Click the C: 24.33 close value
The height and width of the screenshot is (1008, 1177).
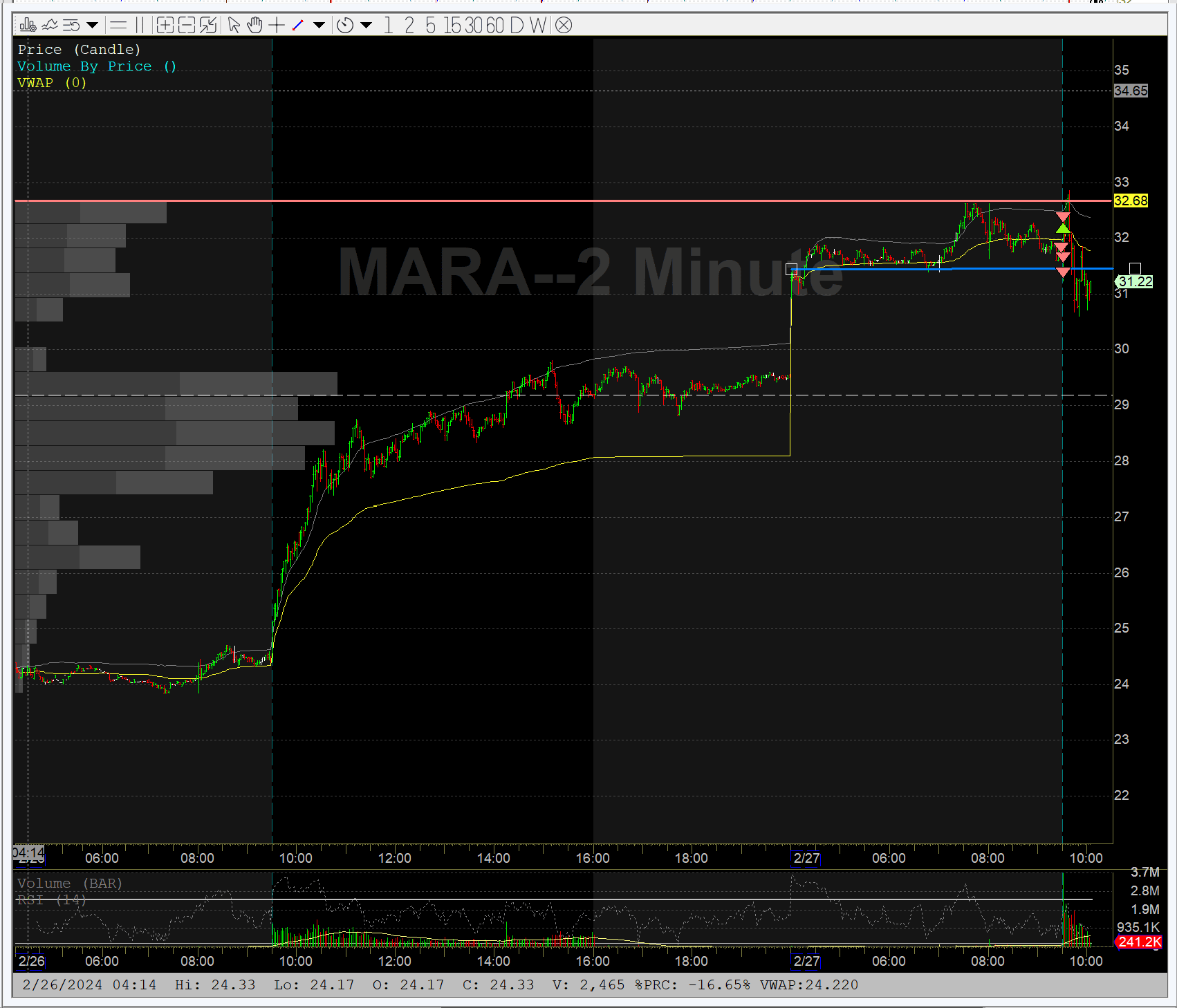[x=499, y=984]
